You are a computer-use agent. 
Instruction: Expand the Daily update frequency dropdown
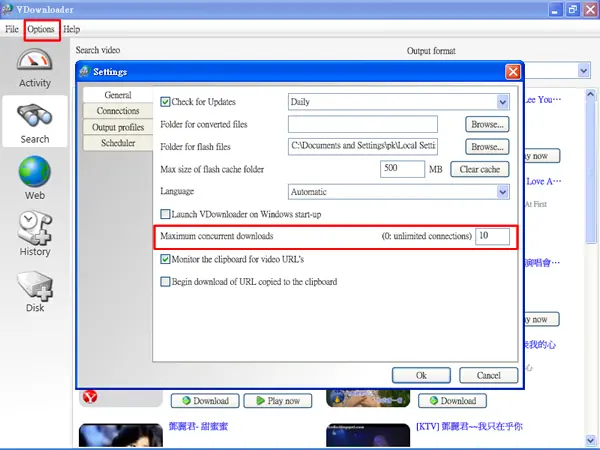pyautogui.click(x=503, y=102)
